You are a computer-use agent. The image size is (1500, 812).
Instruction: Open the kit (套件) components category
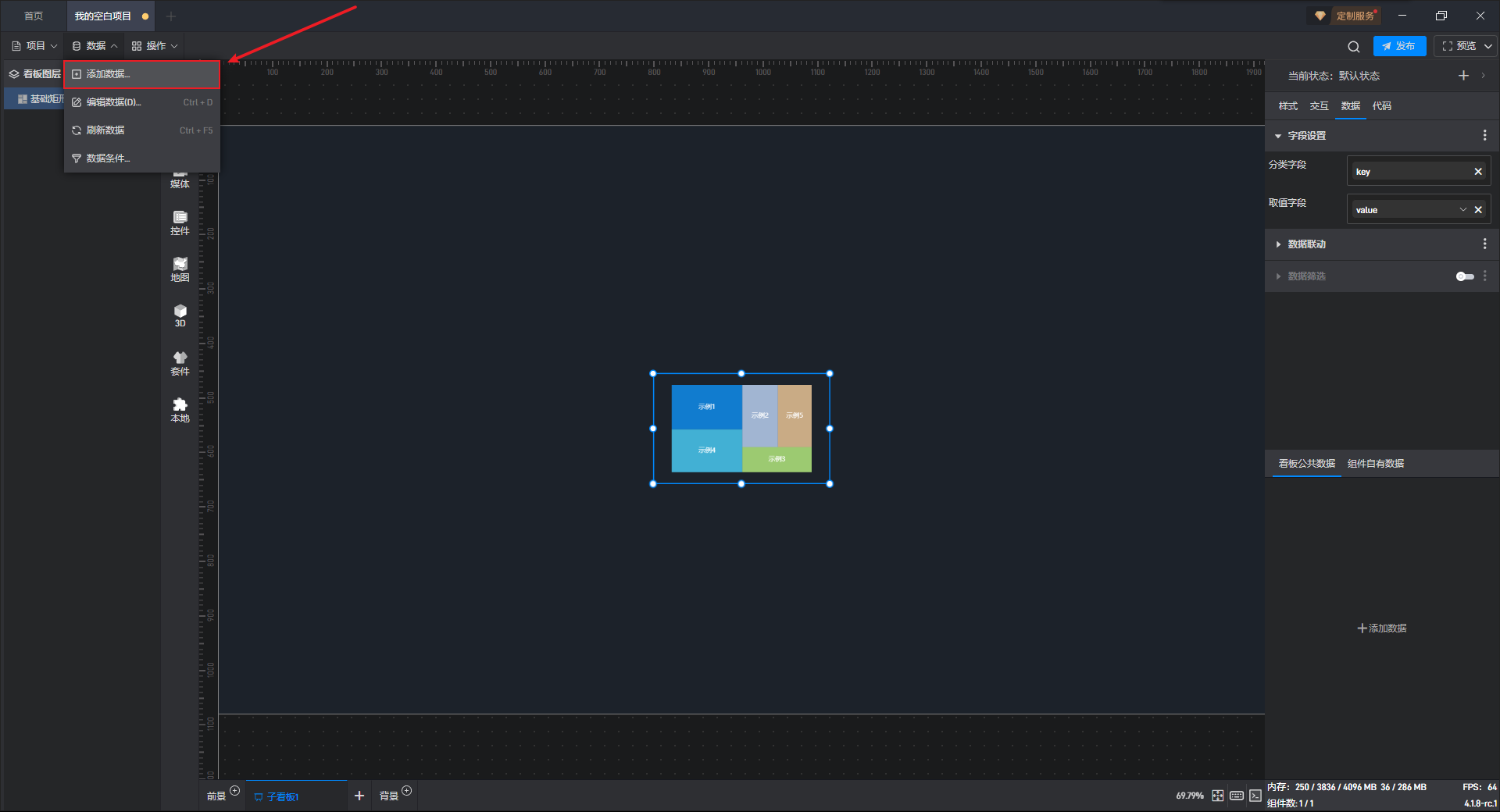180,362
